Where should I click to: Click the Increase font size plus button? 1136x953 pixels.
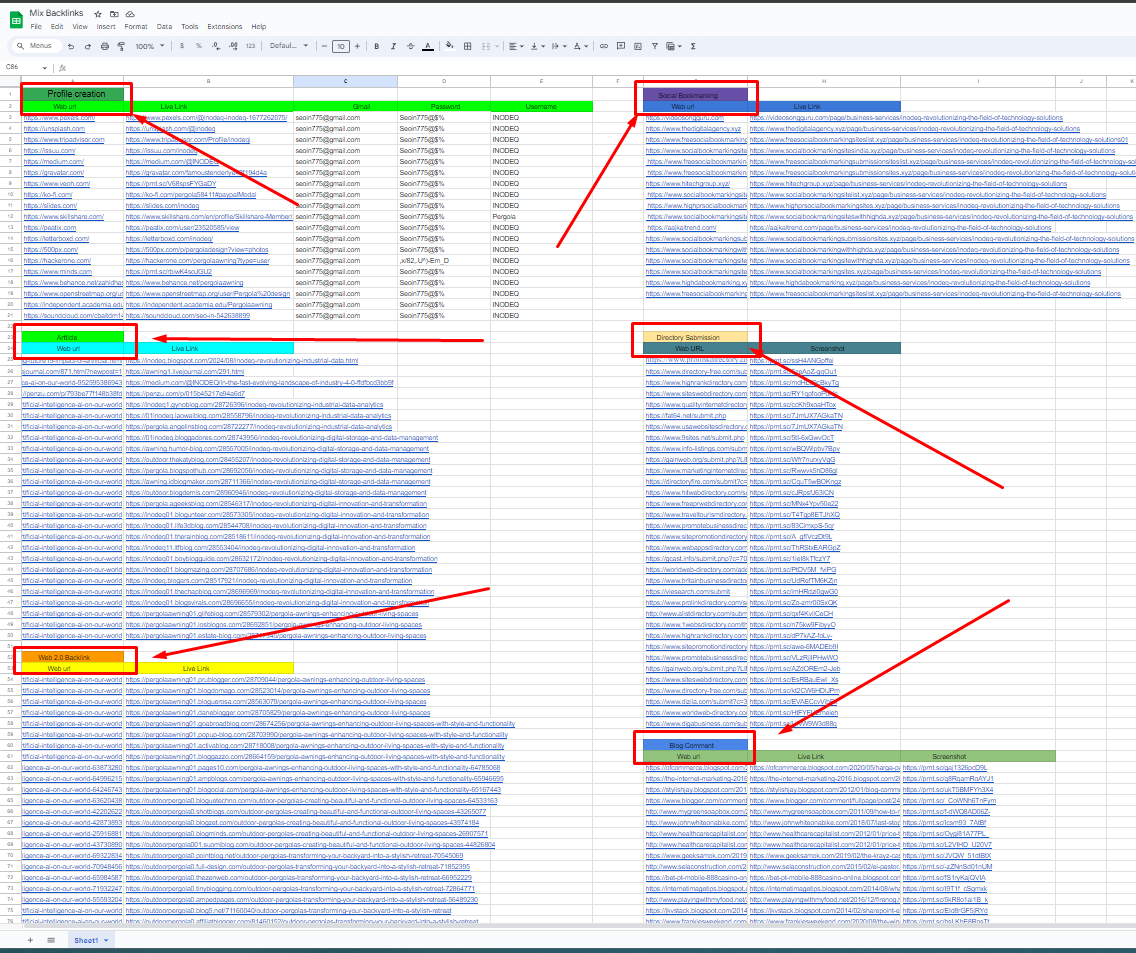pos(359,46)
